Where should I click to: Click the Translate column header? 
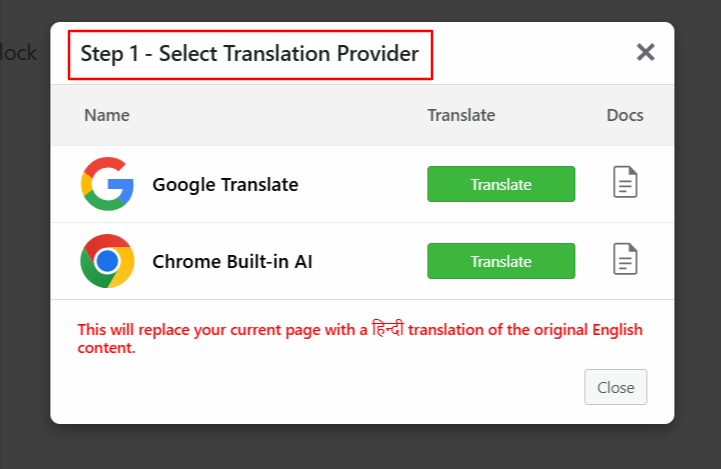tap(461, 115)
